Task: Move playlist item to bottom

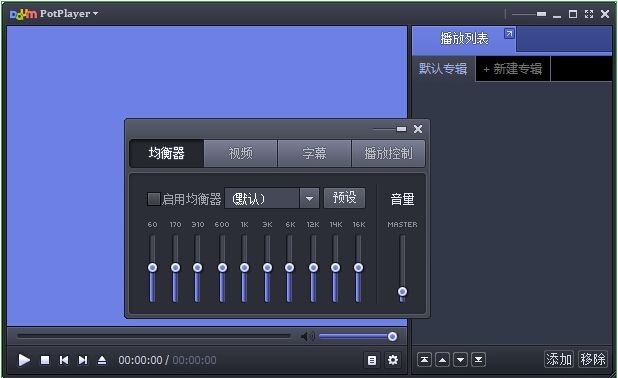Action: pos(478,360)
